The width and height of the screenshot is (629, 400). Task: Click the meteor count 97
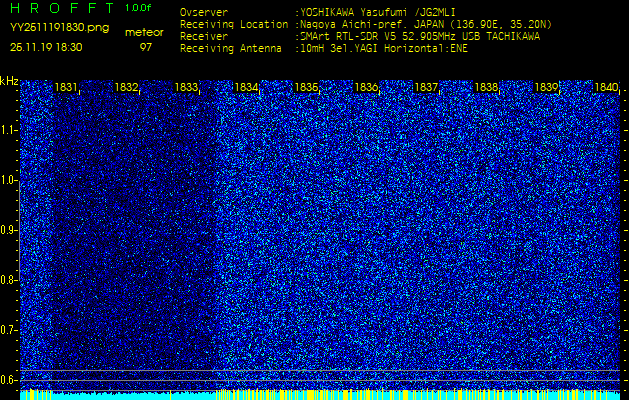point(146,48)
